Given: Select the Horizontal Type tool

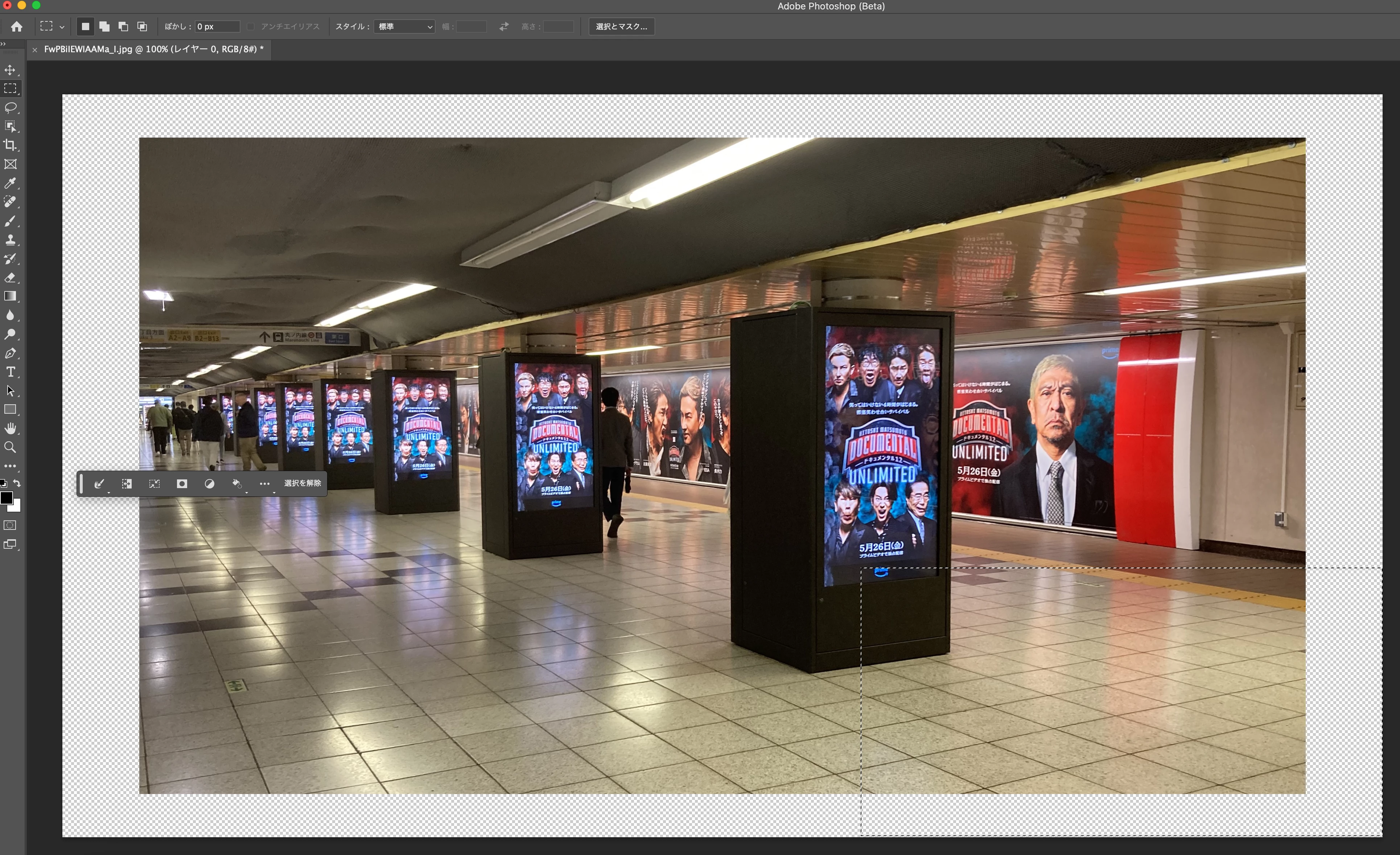Looking at the screenshot, I should pyautogui.click(x=11, y=372).
